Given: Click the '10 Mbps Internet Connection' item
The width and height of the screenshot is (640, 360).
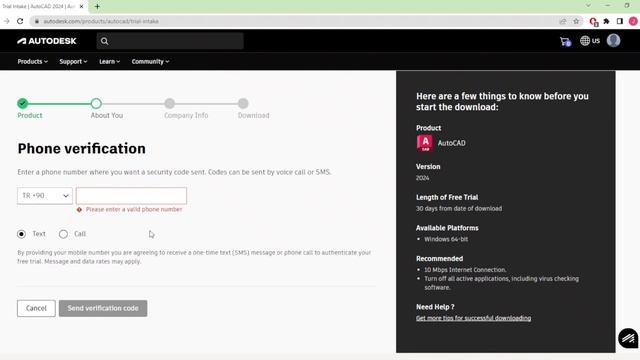Looking at the screenshot, I should [465, 270].
